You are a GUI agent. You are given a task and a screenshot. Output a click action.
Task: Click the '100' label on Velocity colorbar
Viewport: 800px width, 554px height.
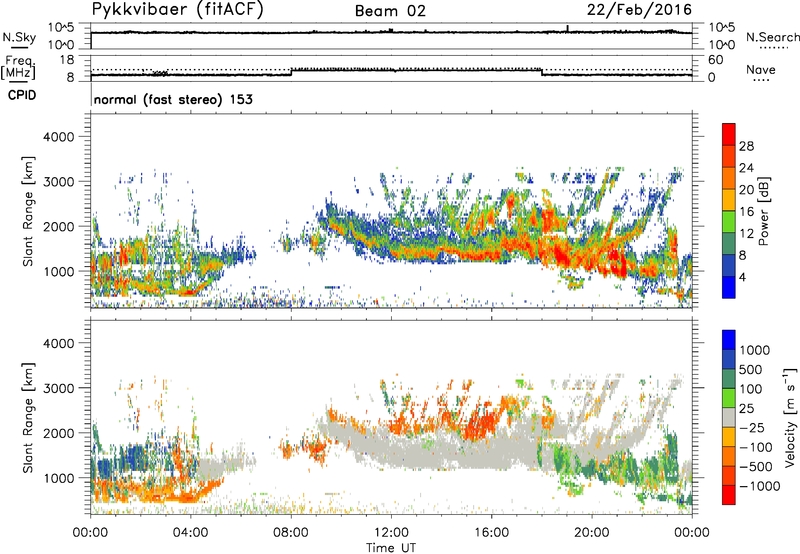click(x=751, y=389)
